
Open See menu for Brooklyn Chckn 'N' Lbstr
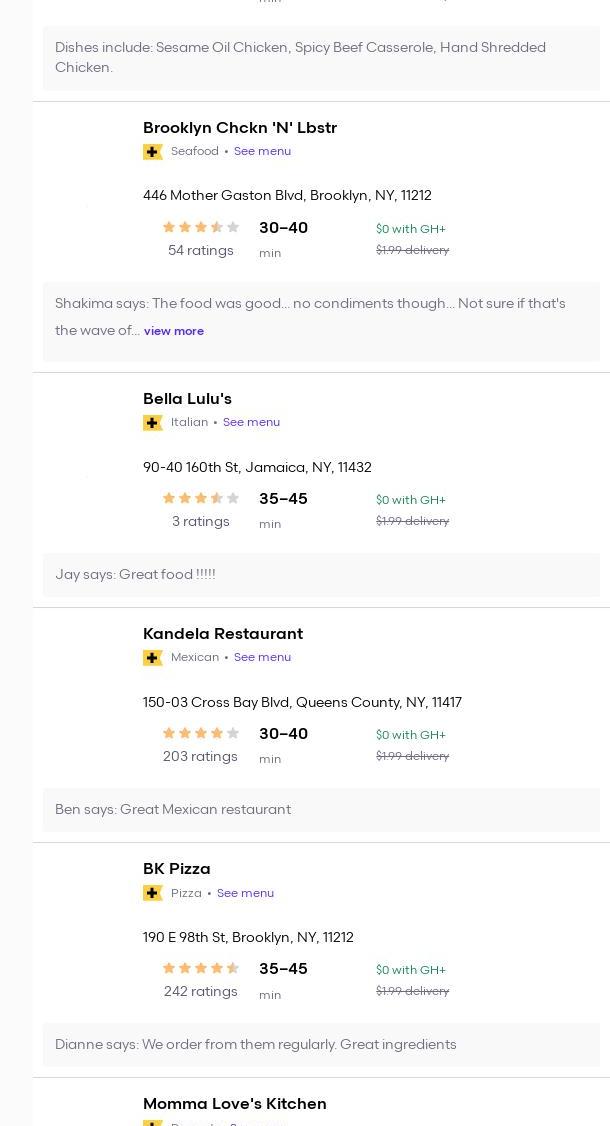262,152
